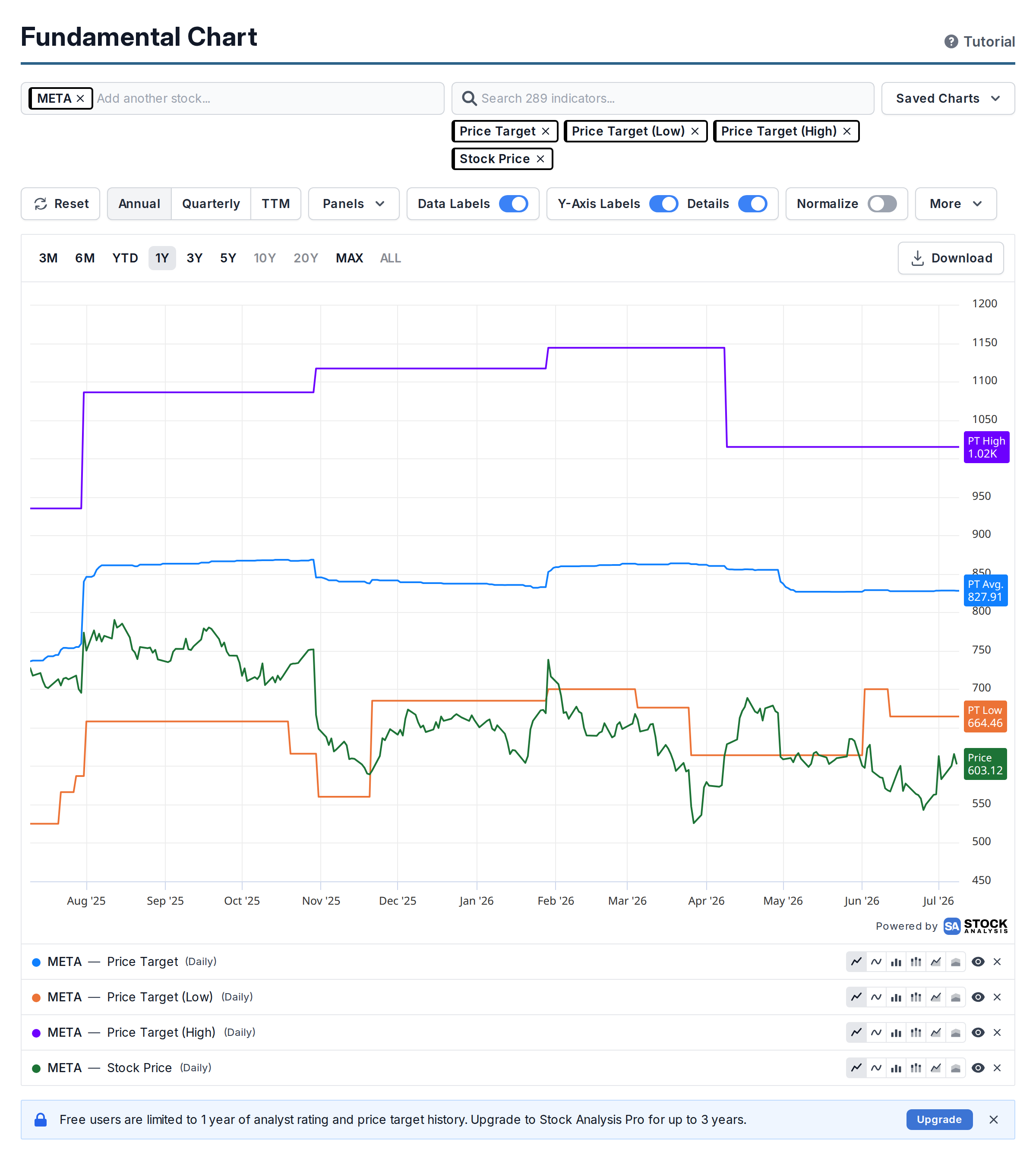Screen dimensions: 1036x1174
Task: Select the MAX time range
Action: coord(349,258)
